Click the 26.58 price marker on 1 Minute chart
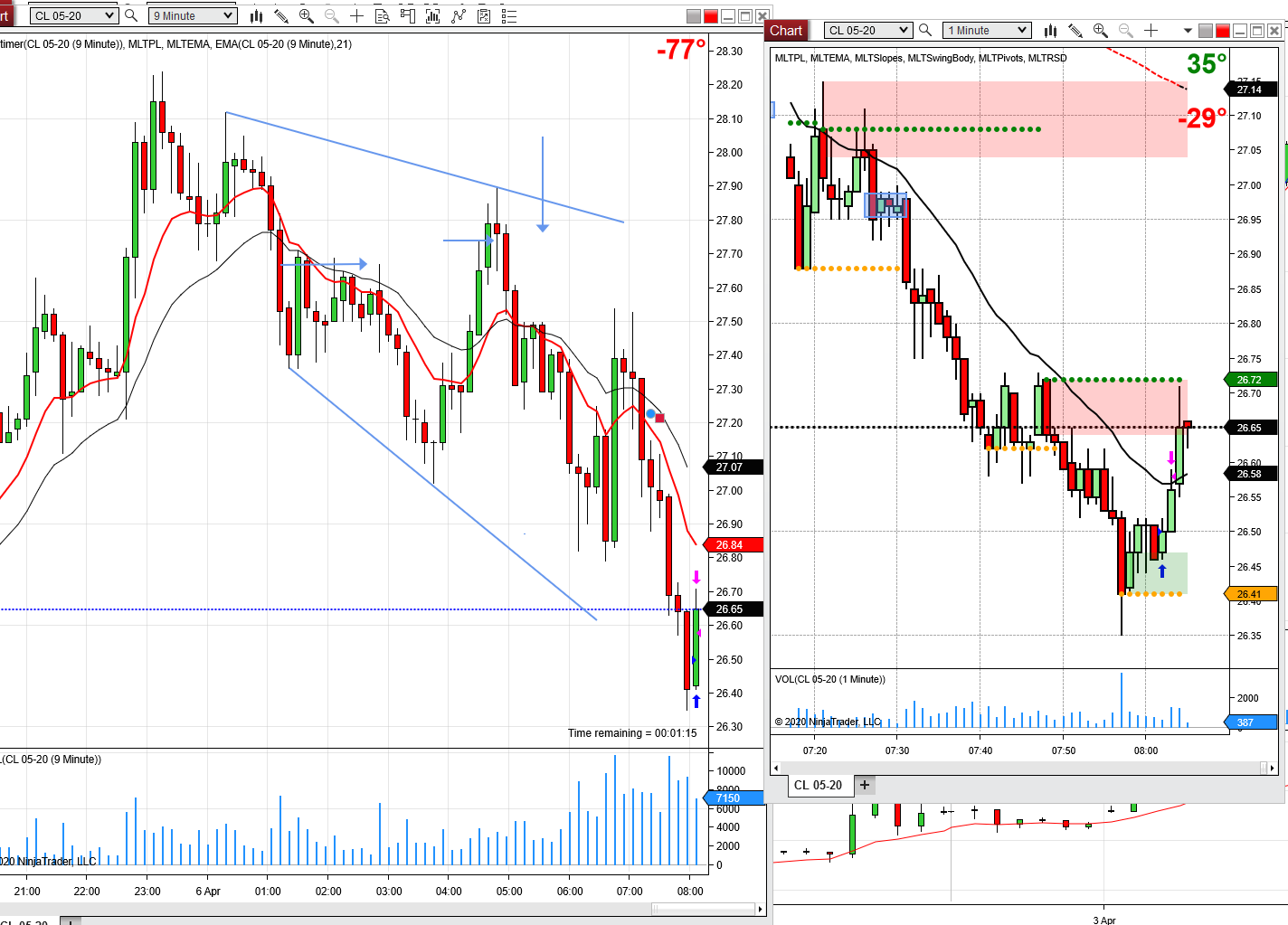The width and height of the screenshot is (1288, 925). tap(1251, 474)
